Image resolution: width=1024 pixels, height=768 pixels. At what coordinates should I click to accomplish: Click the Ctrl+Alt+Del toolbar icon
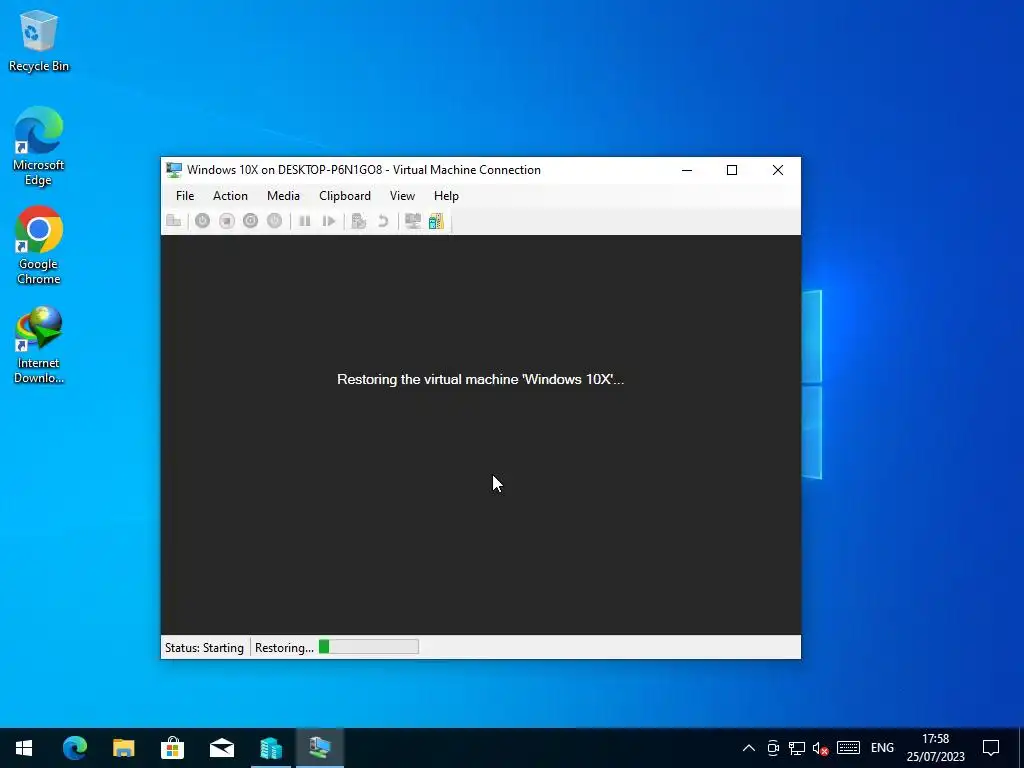coord(174,221)
